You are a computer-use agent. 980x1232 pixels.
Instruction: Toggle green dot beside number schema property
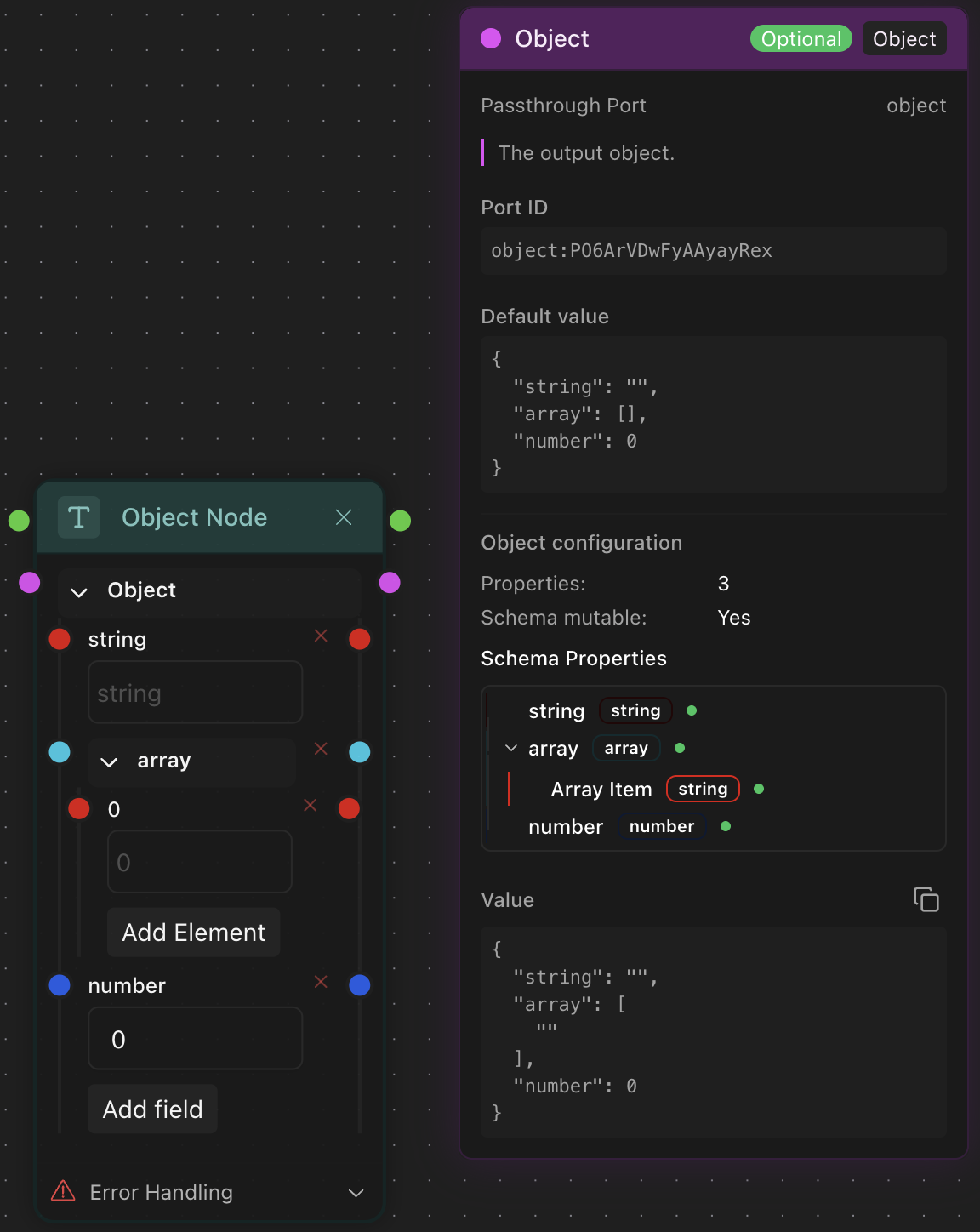726,826
